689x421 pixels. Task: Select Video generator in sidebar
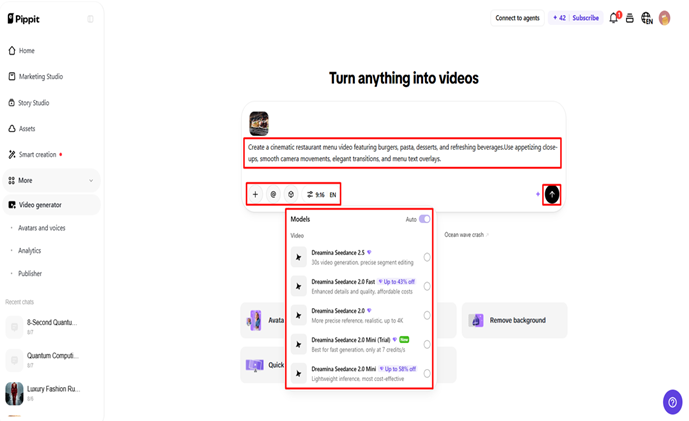(x=51, y=205)
